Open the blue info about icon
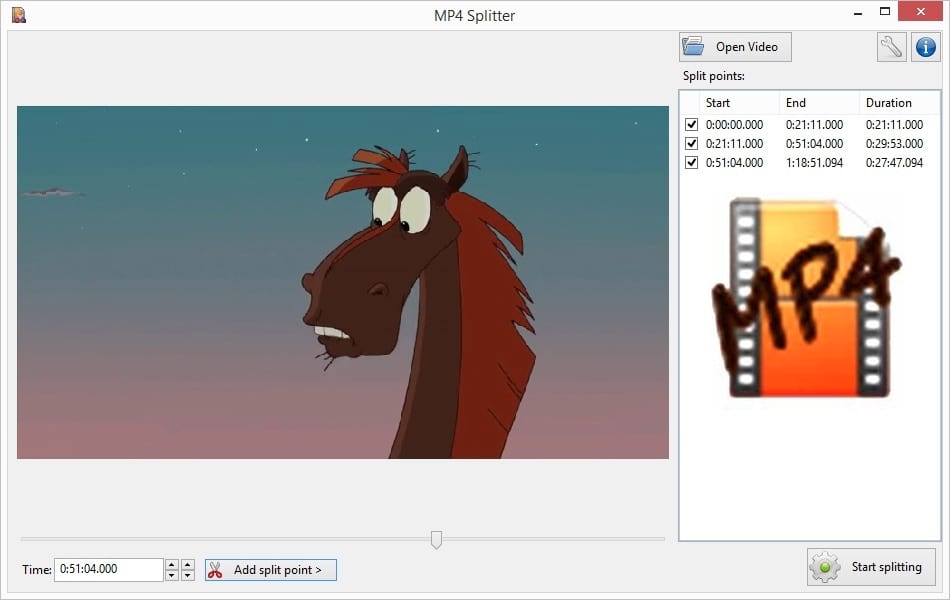 [925, 47]
